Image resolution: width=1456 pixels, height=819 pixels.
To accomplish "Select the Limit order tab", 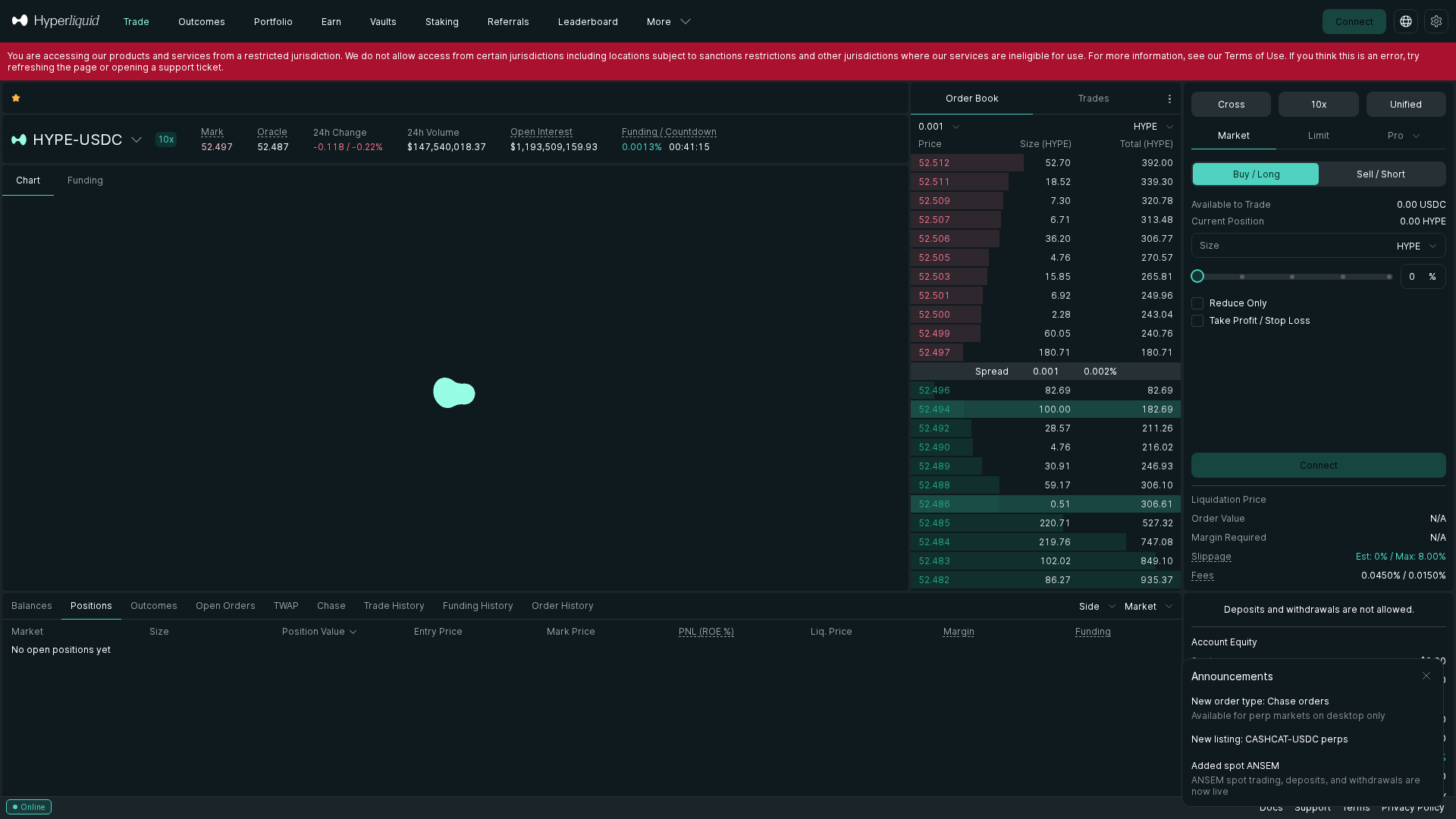I will [1319, 136].
